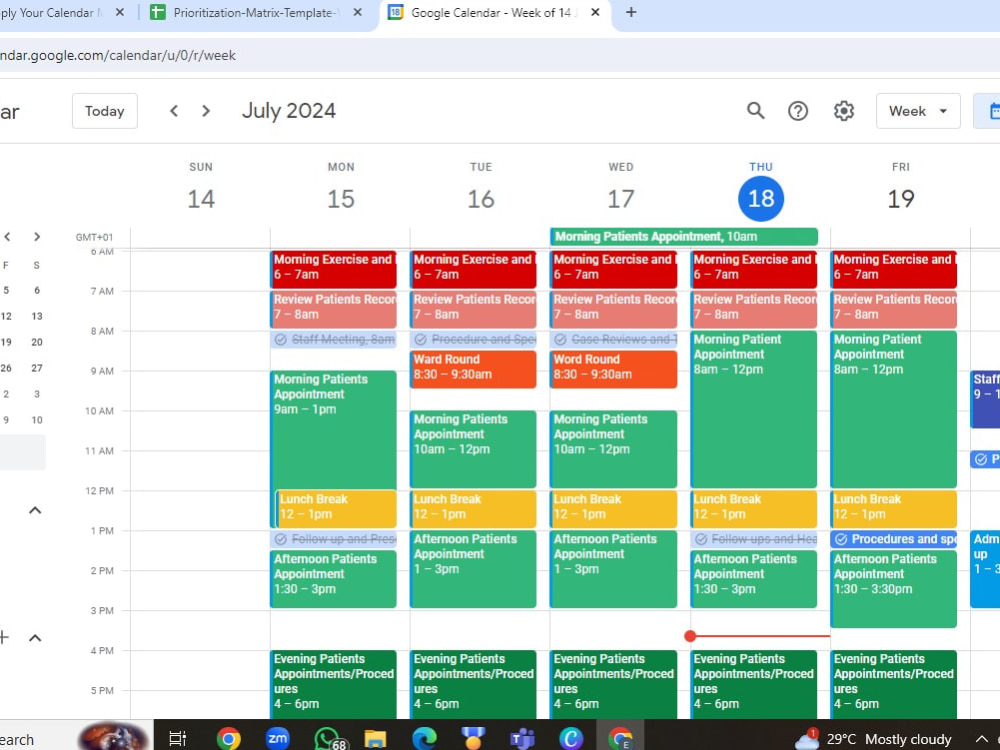Click the Today button
Image resolution: width=1000 pixels, height=750 pixels.
click(105, 111)
